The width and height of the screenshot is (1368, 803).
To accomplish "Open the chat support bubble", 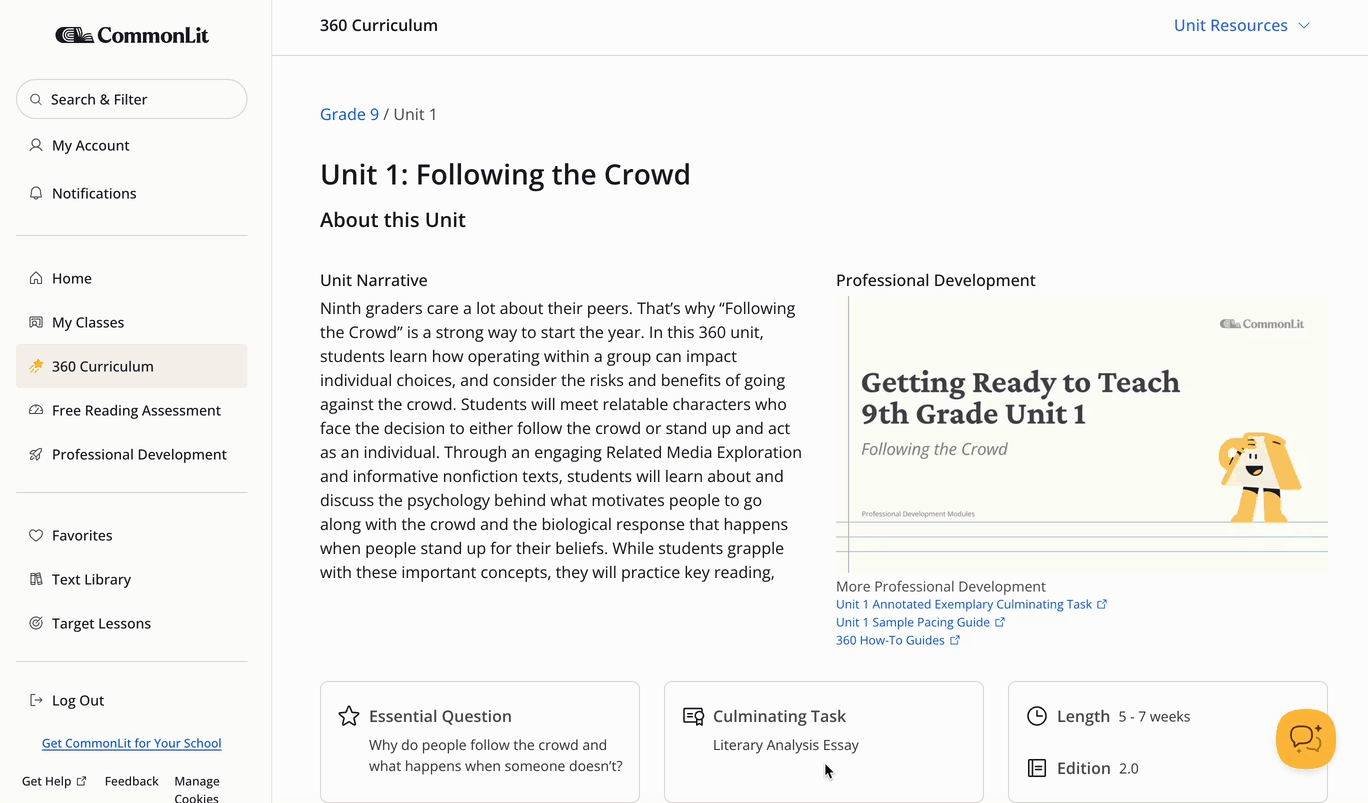I will pos(1306,739).
